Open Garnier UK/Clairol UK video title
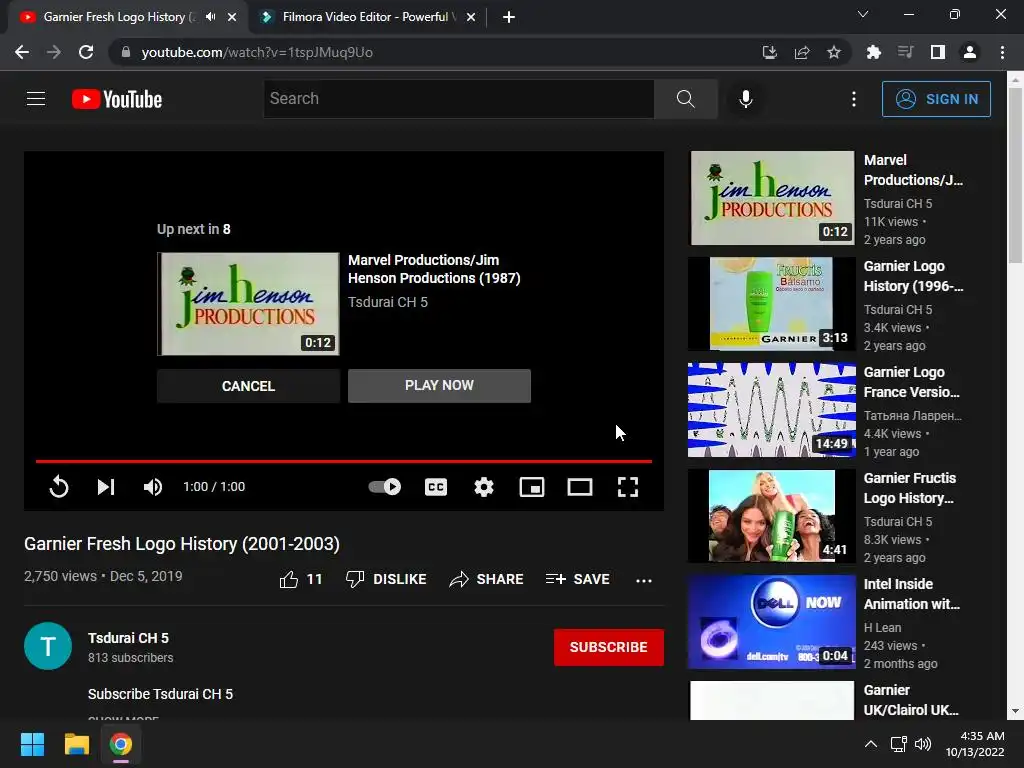Viewport: 1024px width, 768px height. (911, 700)
